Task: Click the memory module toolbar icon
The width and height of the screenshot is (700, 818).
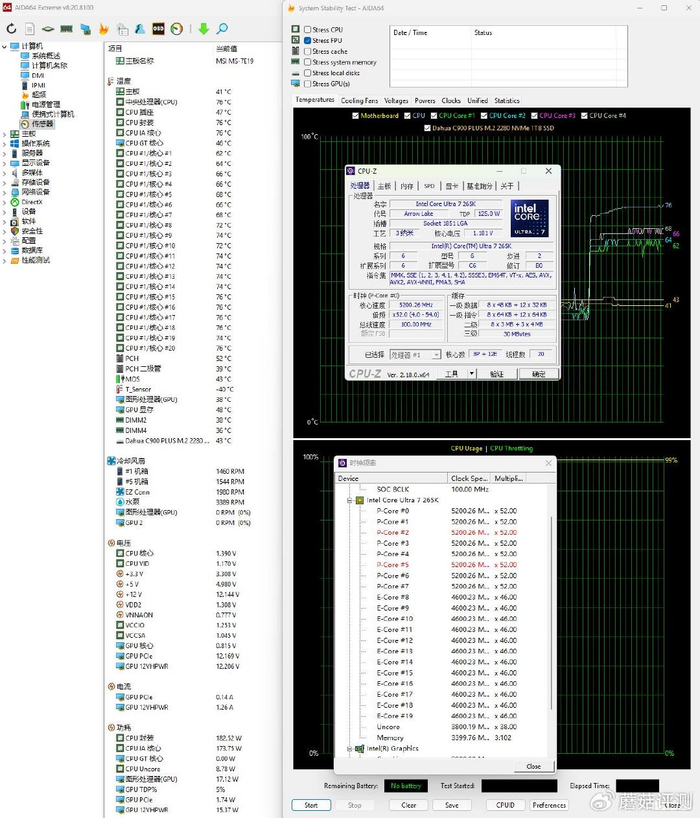Action: tap(66, 29)
